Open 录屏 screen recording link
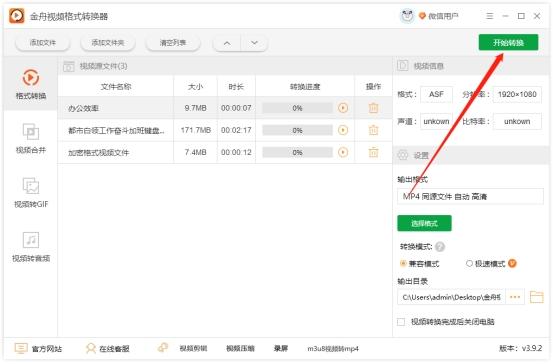The height and width of the screenshot is (364, 553). pos(281,349)
